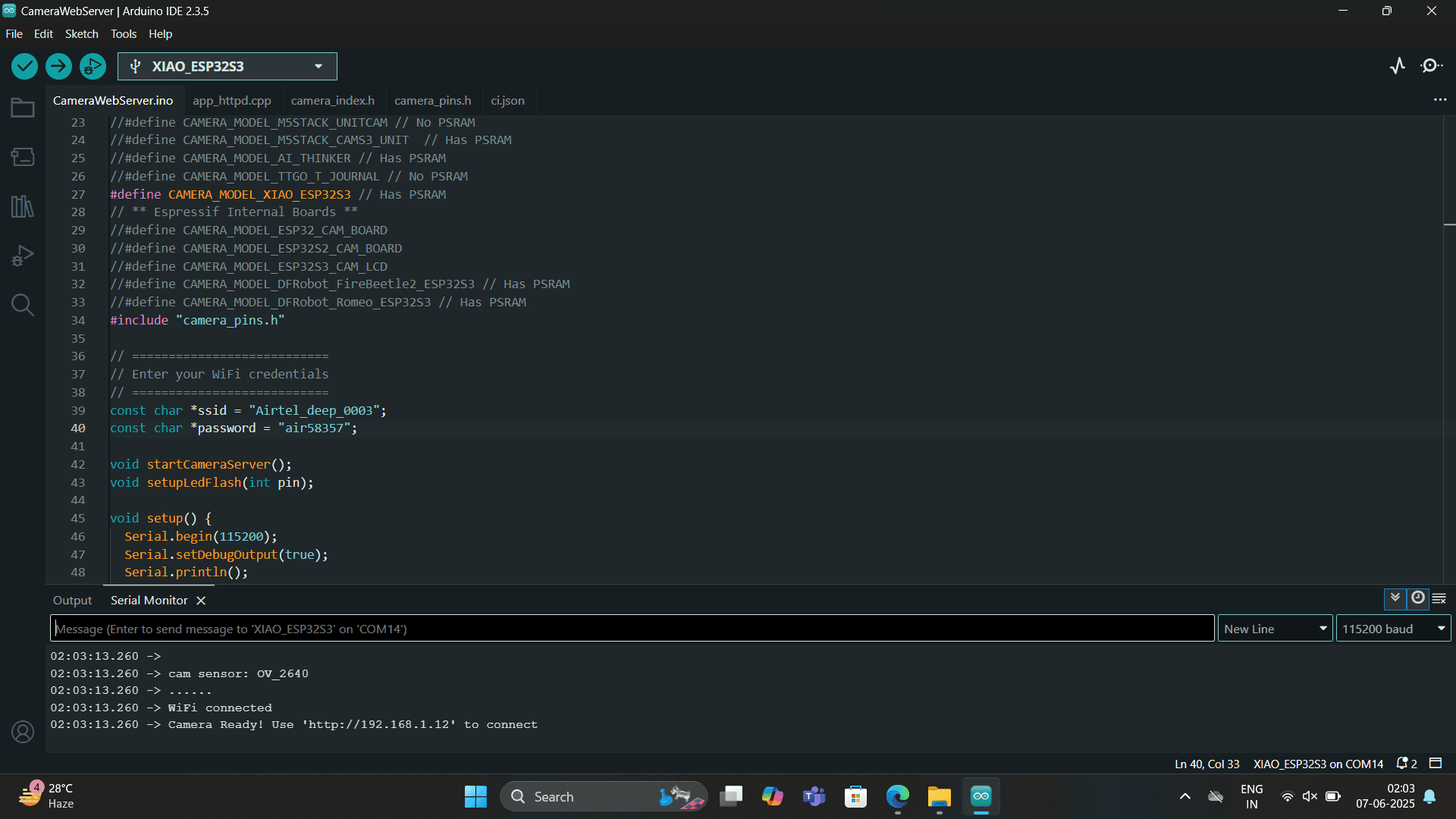The image size is (1456, 819).
Task: Click the Serial Monitor message input field
Action: coord(632,629)
